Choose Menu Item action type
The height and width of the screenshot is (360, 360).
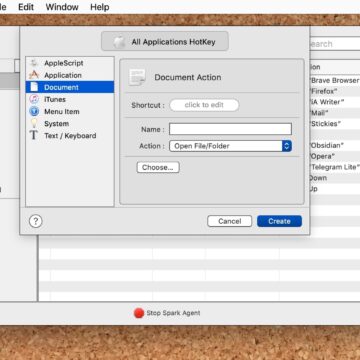coord(70,111)
